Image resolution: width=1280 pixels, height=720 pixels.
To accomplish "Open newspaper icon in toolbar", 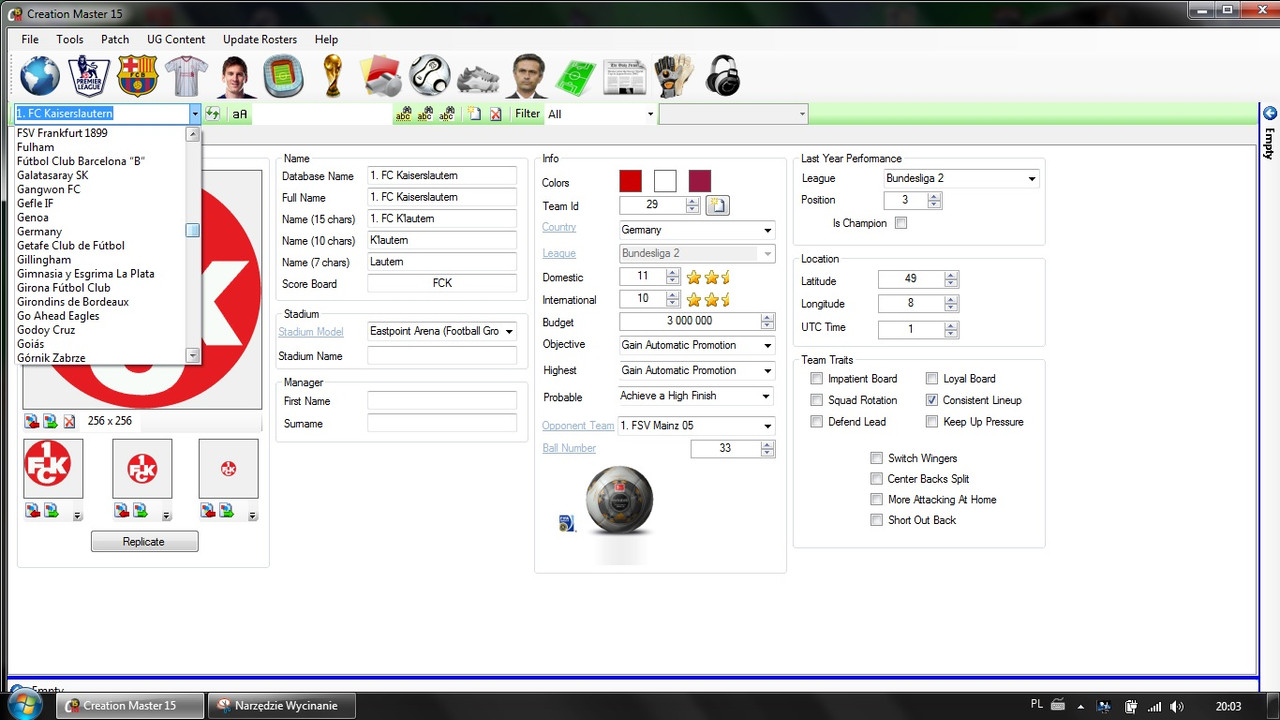I will pos(625,77).
